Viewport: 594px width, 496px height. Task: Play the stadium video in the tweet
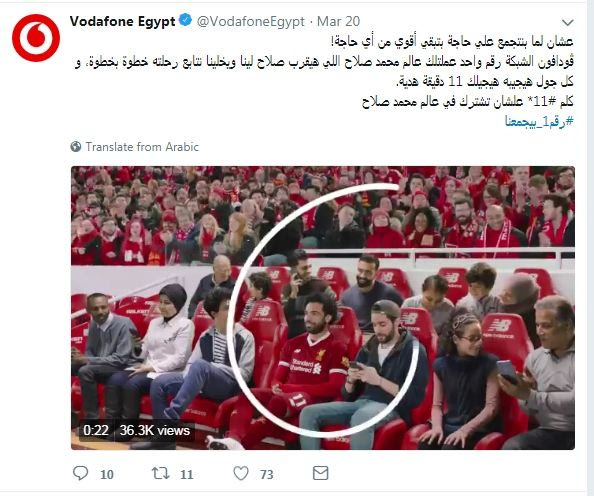[323, 308]
